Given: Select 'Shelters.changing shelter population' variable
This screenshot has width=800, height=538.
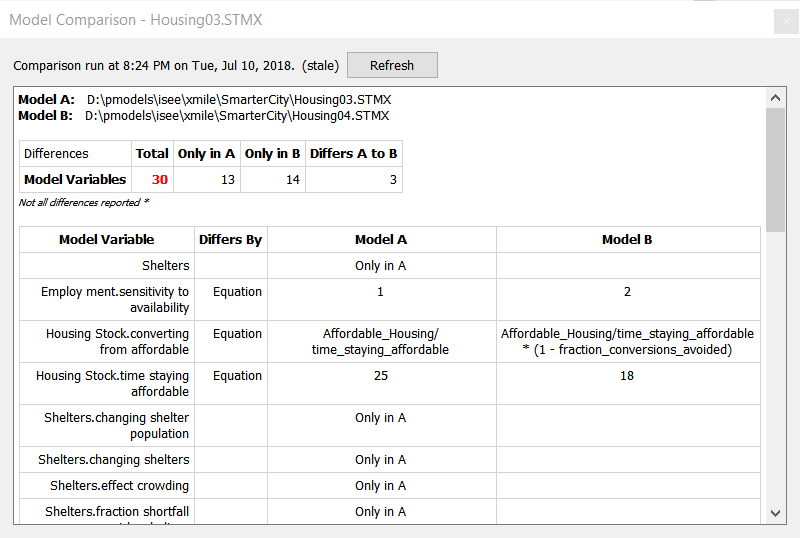Looking at the screenshot, I should tap(116, 425).
